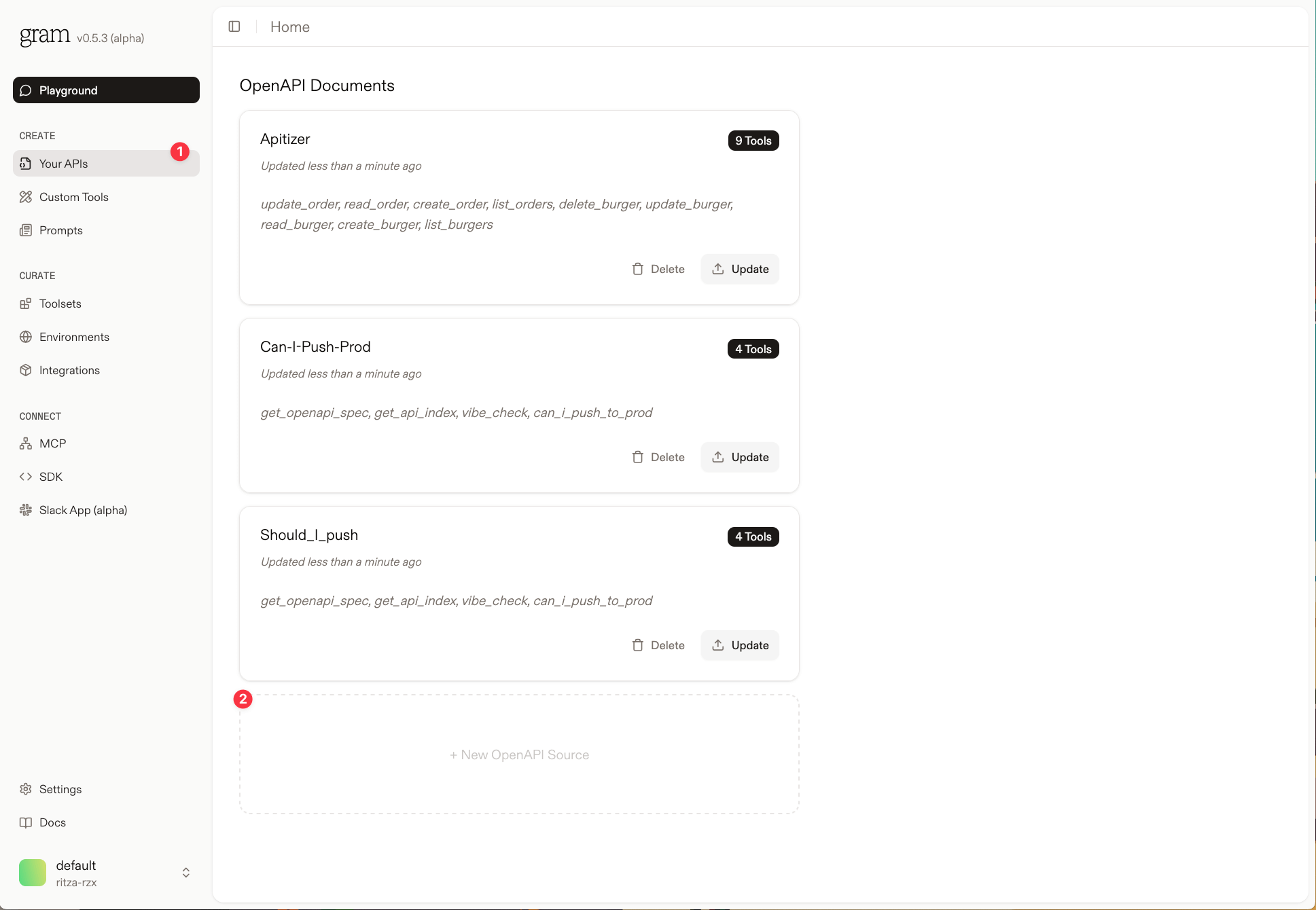Click the Slack App logo icon
The height and width of the screenshot is (910, 1316).
tap(26, 510)
